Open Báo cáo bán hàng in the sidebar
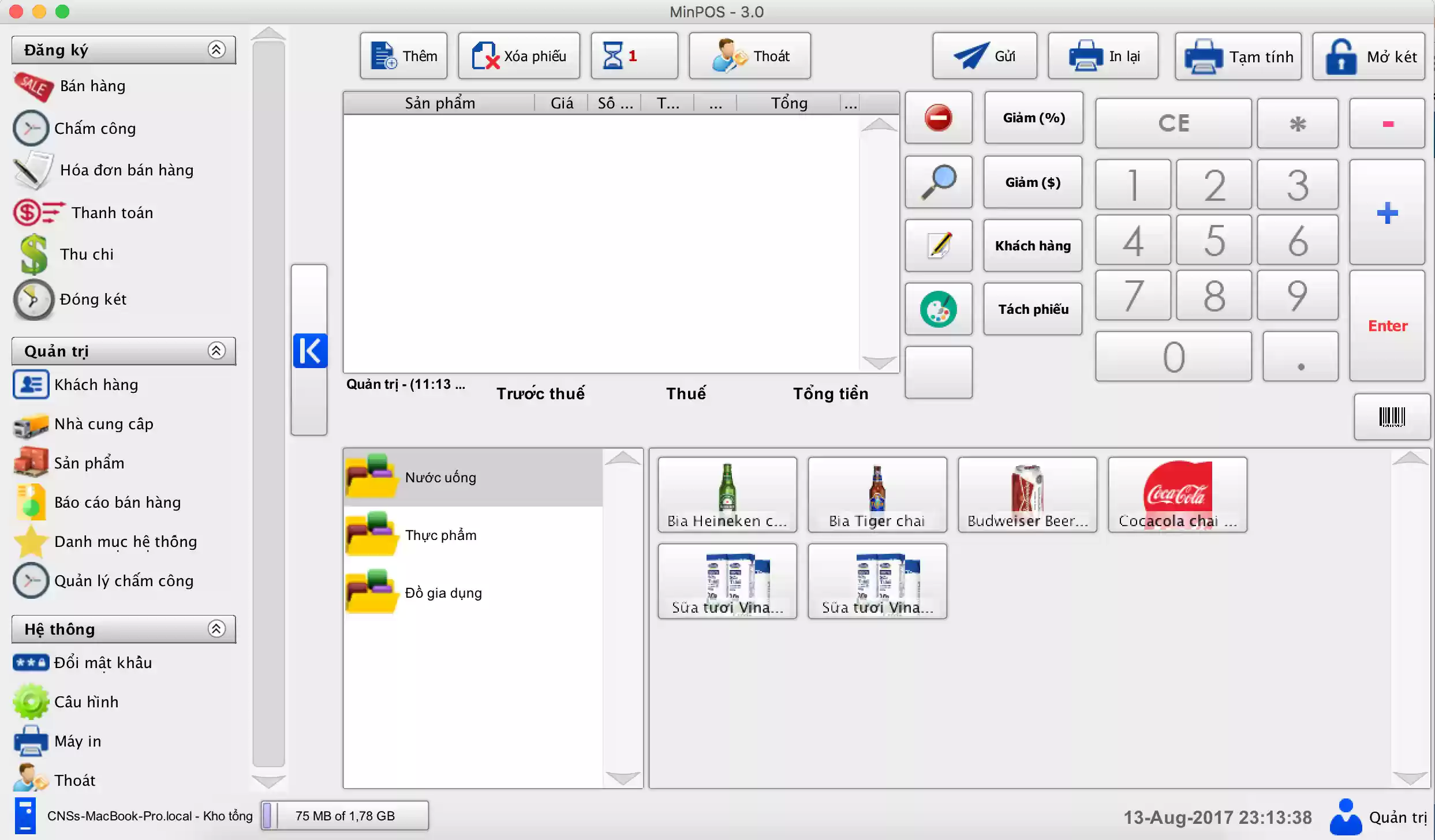Screen dimensions: 1435x840 [117, 502]
